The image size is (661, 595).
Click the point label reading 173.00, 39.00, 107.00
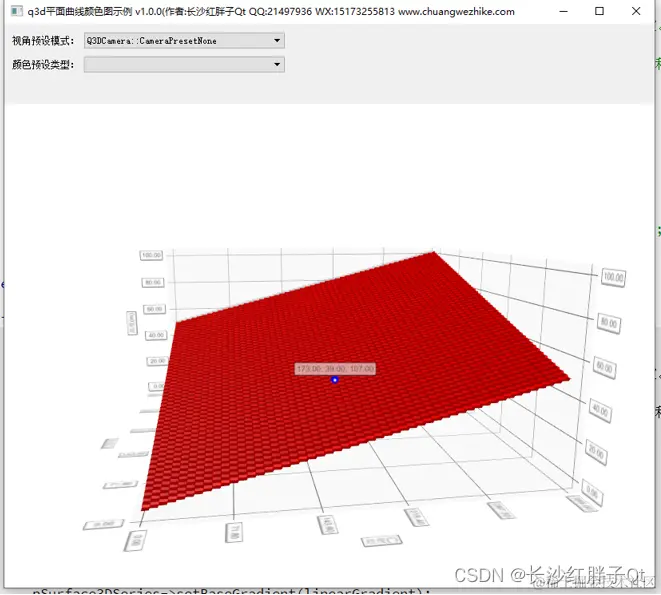(335, 369)
